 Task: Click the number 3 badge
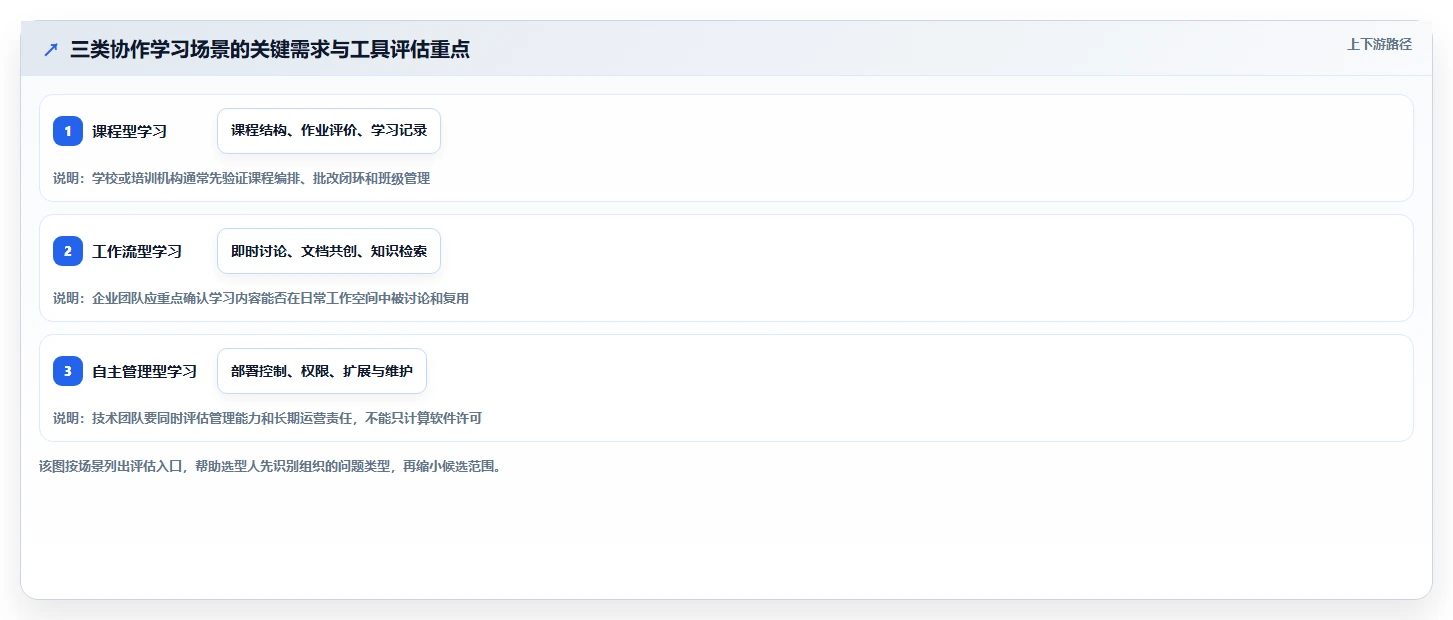tap(68, 371)
